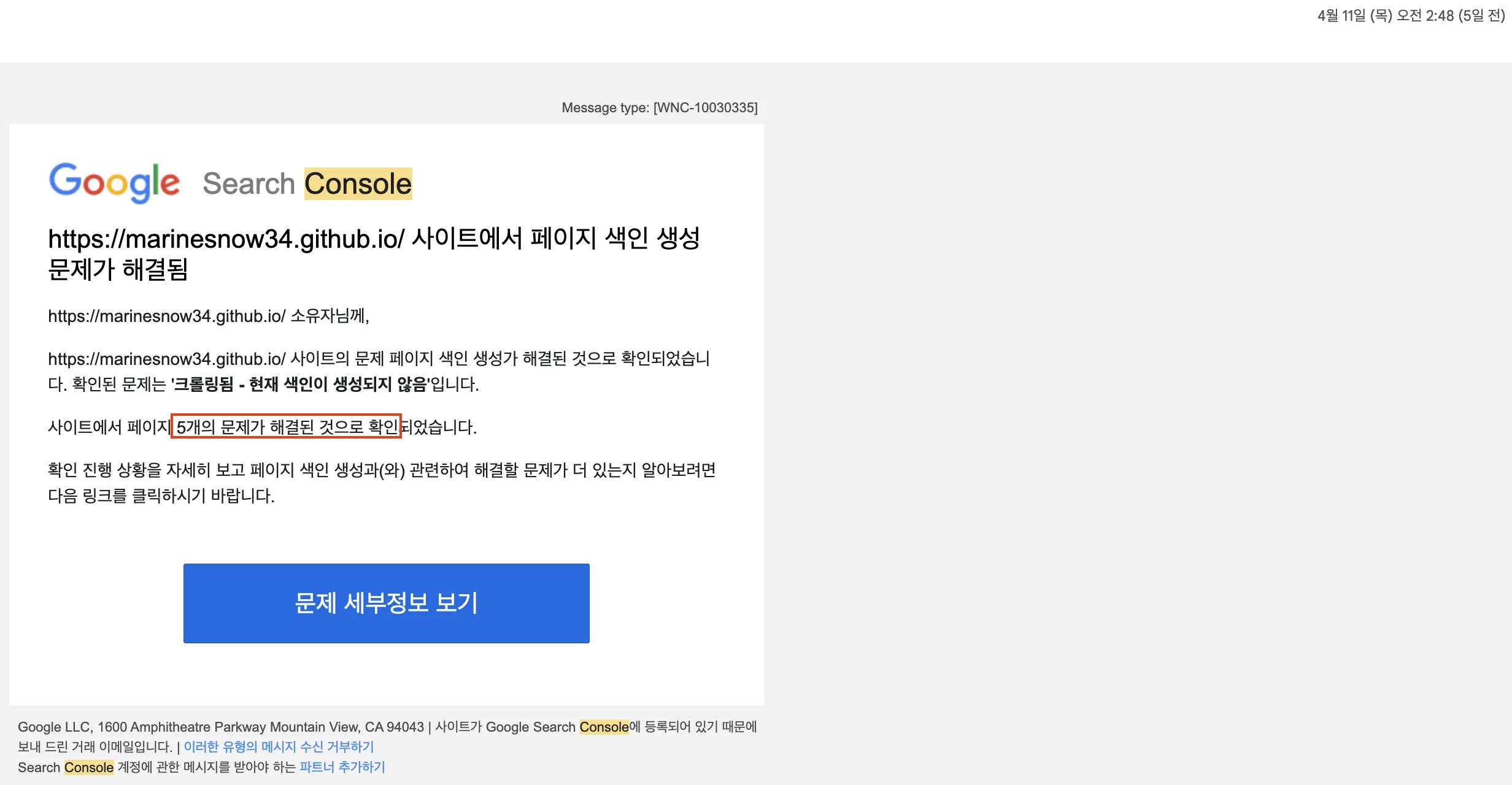Click the bold '크롤링됨 - 현재 색인이 생성되지 않음' text
The image size is (1512, 785).
pyautogui.click(x=300, y=386)
